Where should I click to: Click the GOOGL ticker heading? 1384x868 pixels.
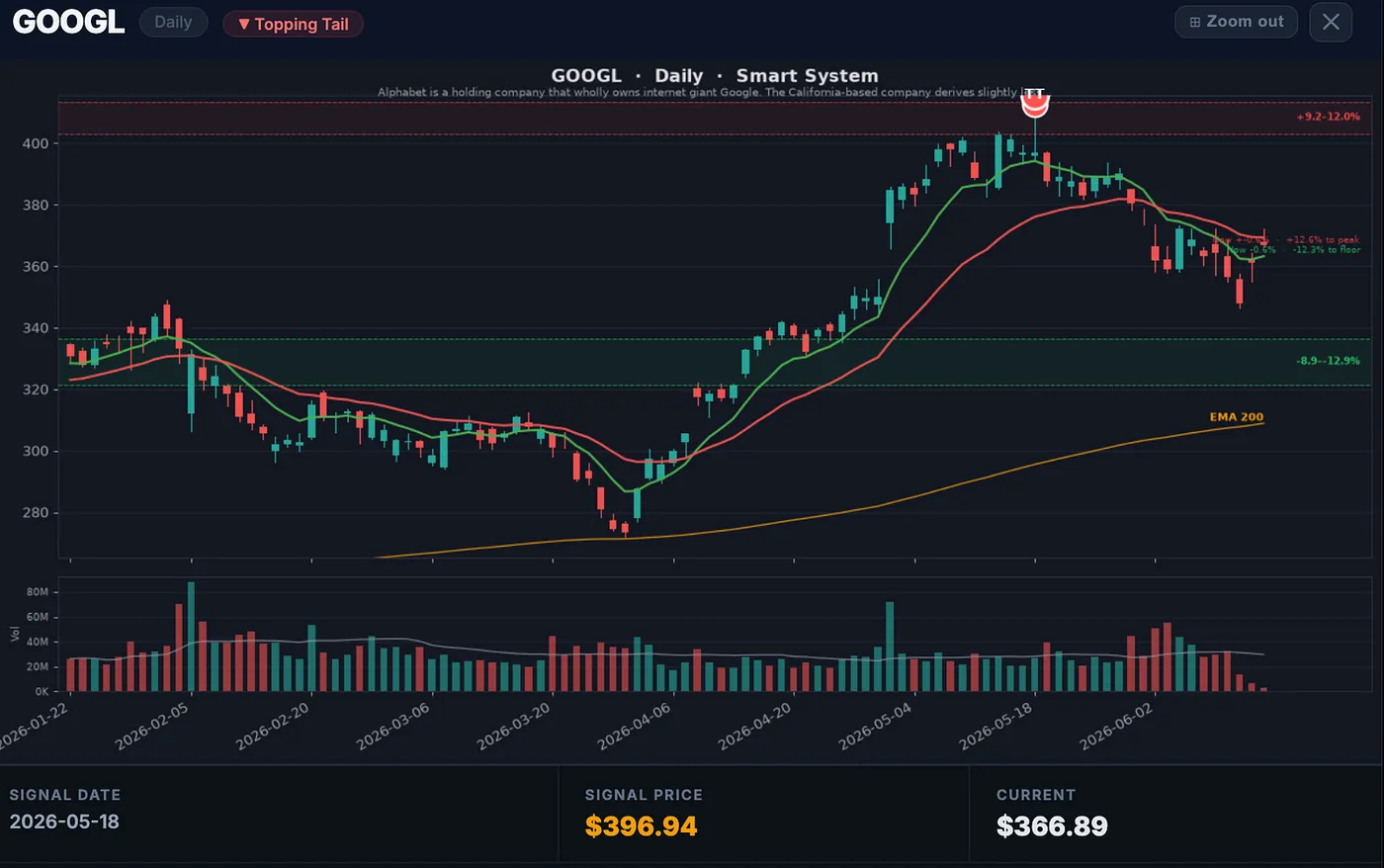68,22
